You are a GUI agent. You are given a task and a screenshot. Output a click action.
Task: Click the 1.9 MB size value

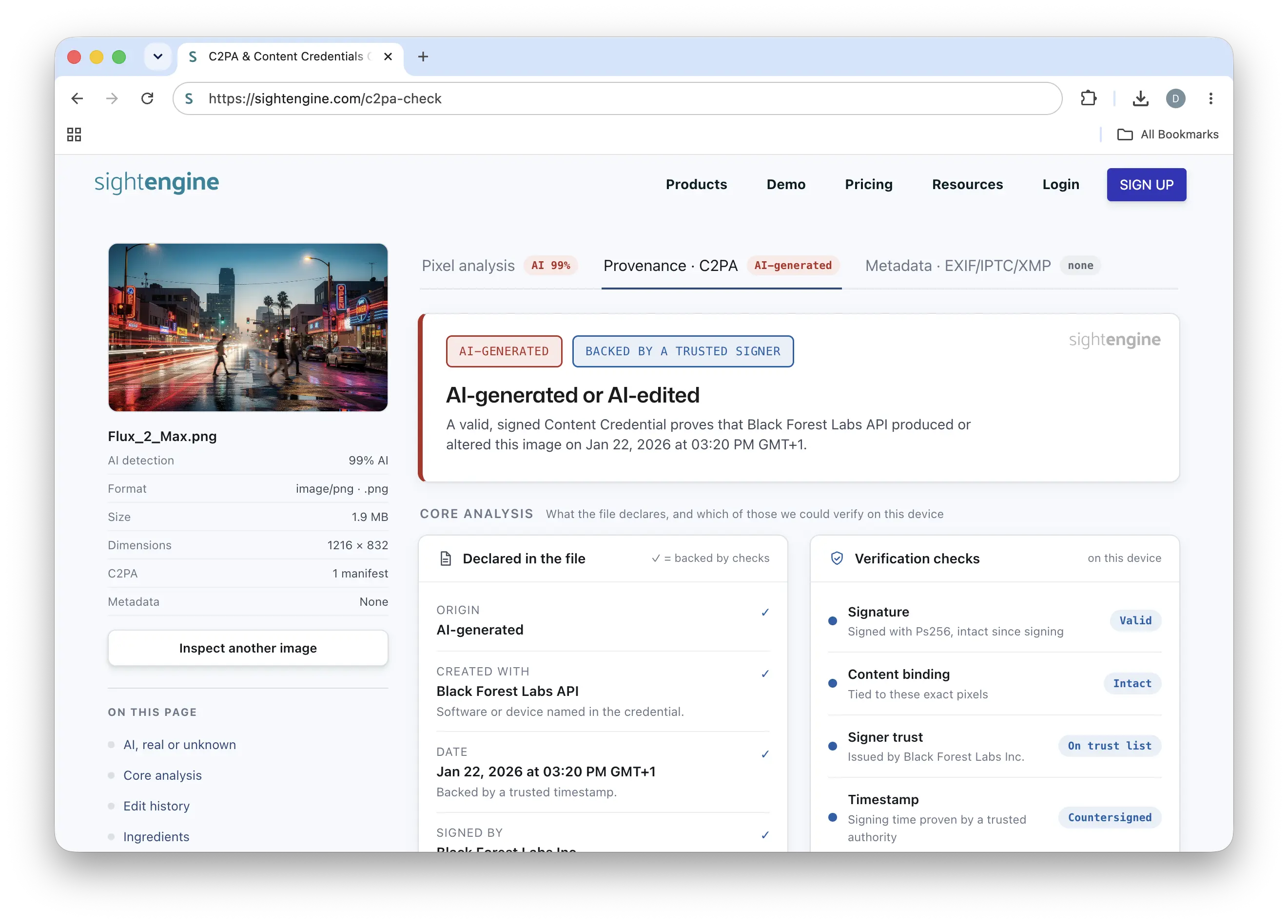[x=370, y=517]
